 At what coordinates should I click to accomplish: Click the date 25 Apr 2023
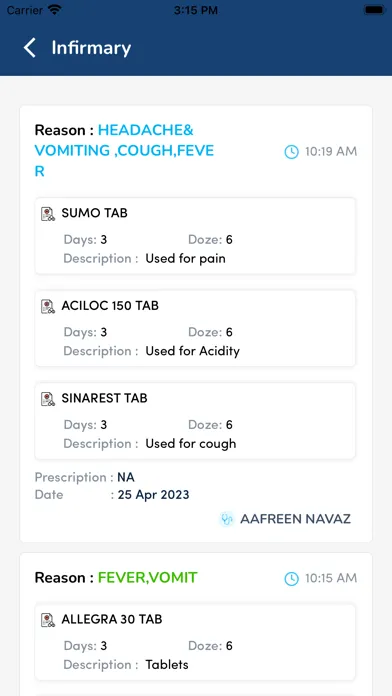[153, 495]
